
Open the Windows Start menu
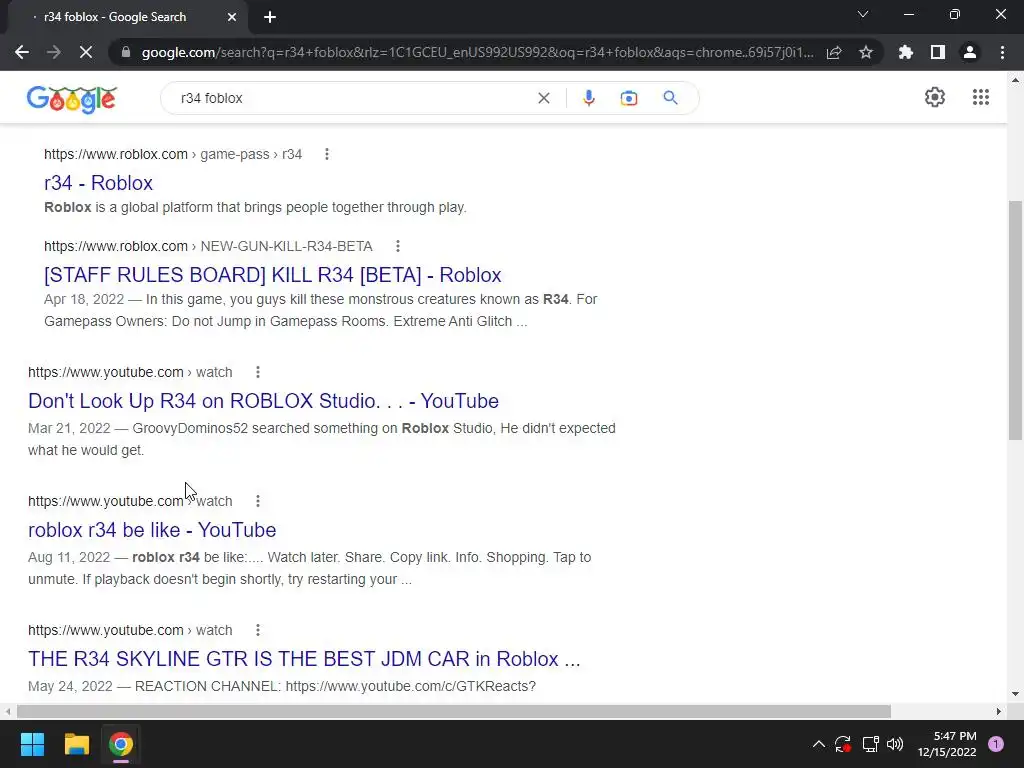pos(32,744)
